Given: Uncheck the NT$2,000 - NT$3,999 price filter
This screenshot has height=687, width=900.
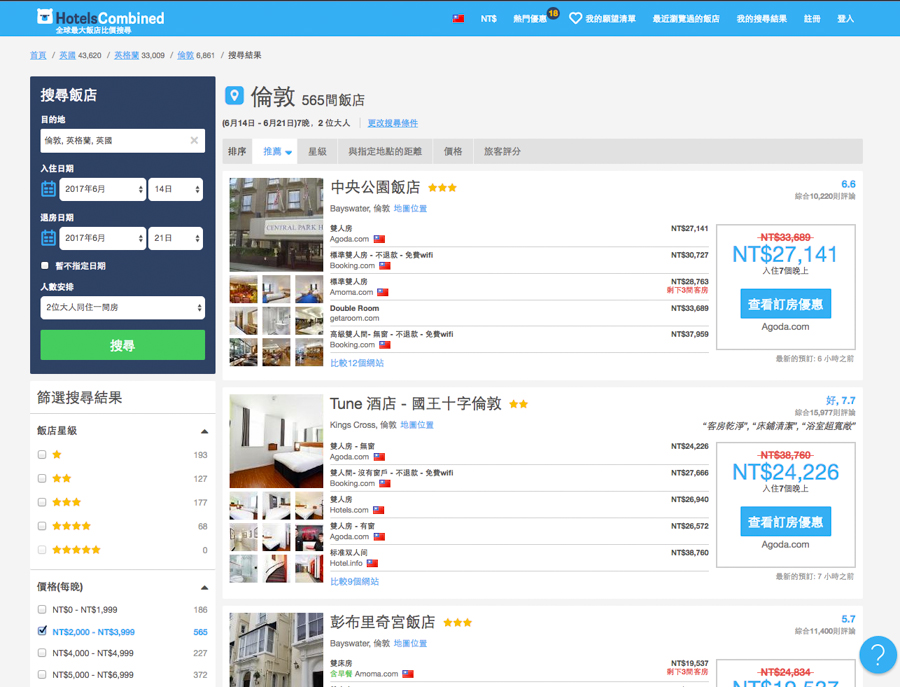Looking at the screenshot, I should (42, 631).
